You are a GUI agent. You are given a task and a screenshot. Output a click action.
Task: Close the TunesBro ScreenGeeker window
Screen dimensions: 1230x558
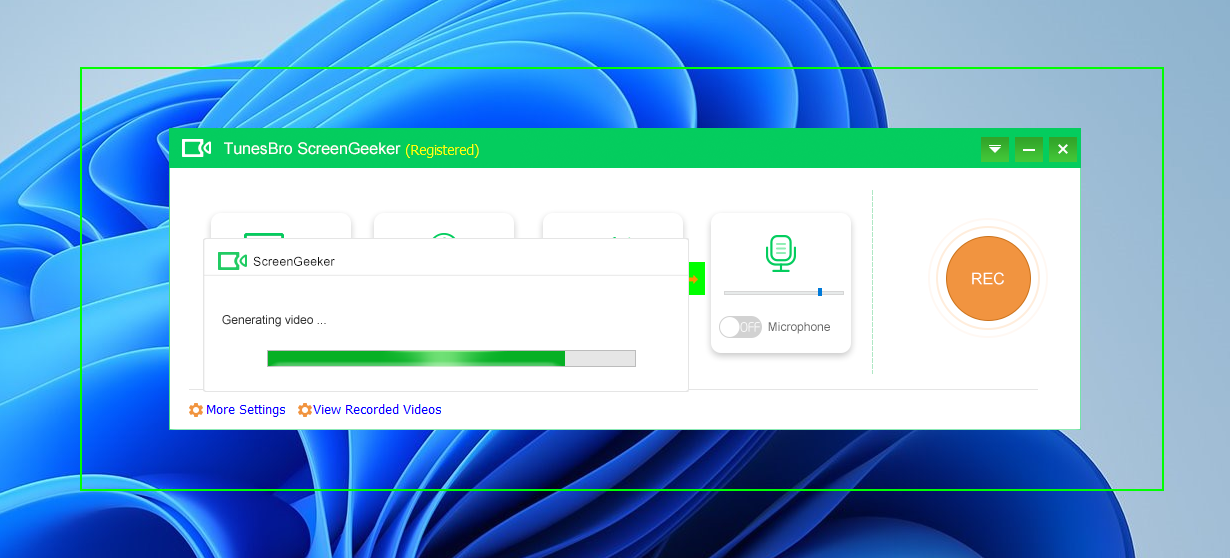(1063, 149)
